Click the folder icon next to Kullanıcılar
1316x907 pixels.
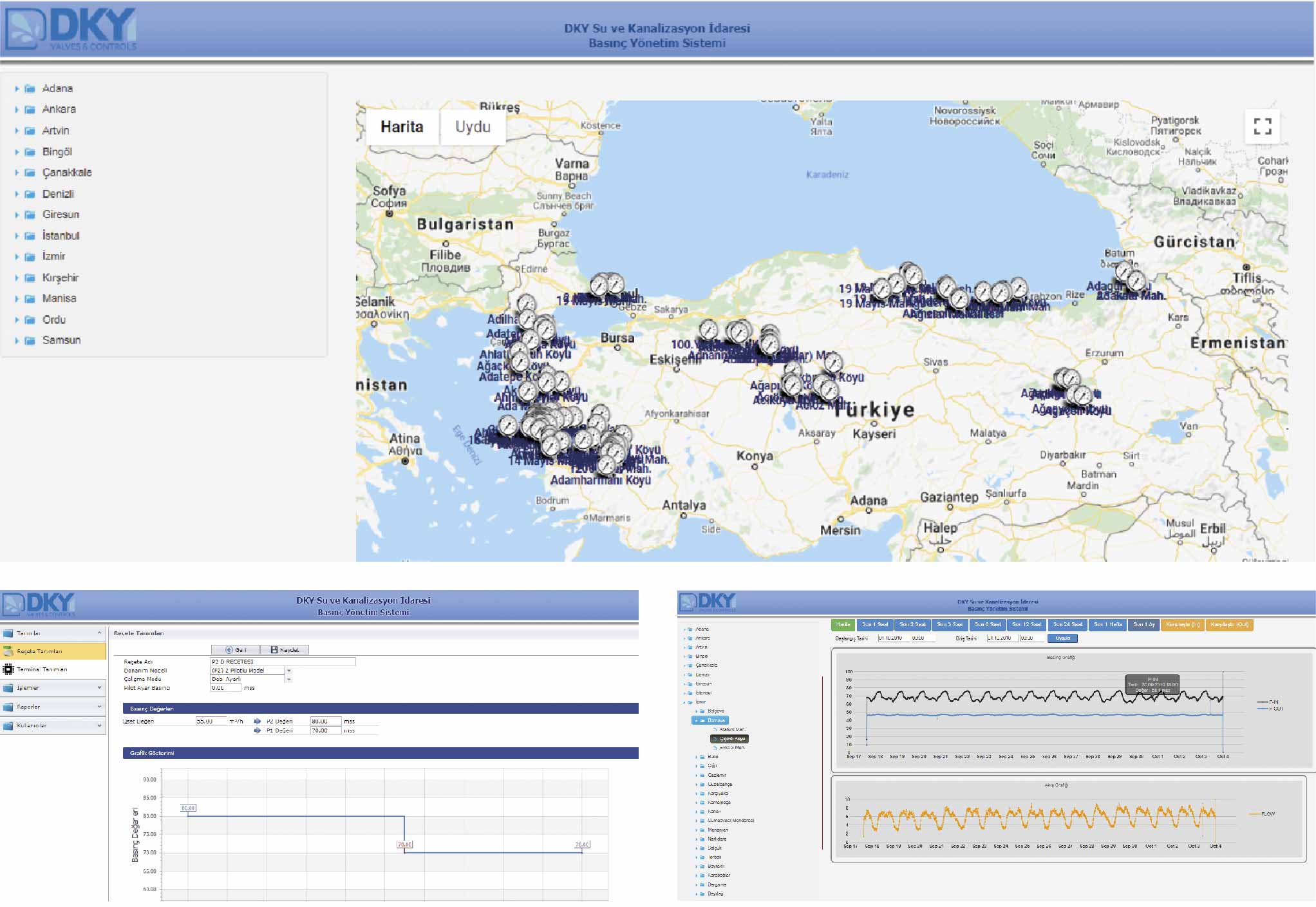tap(8, 725)
